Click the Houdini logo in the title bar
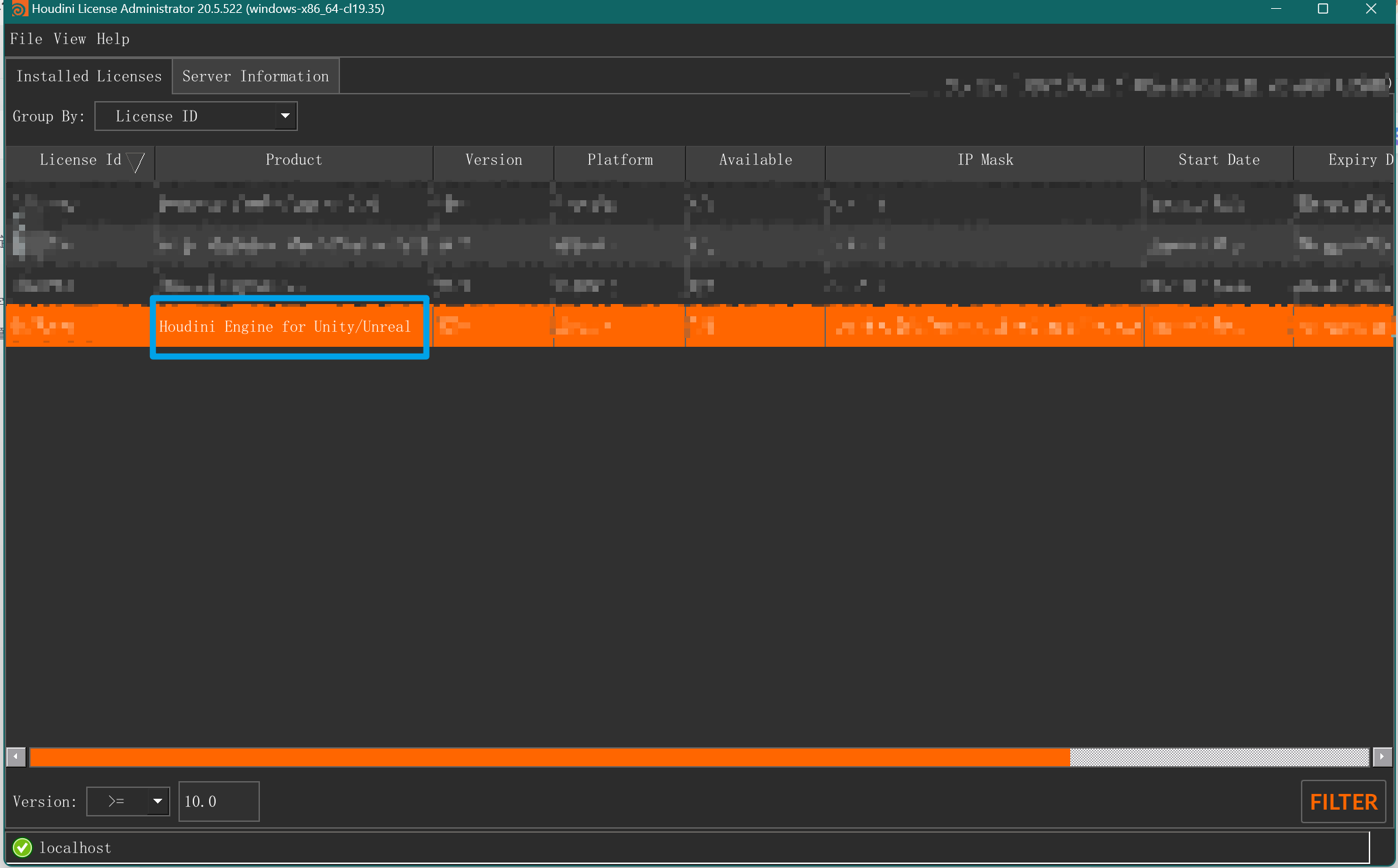Image resolution: width=1398 pixels, height=868 pixels. (x=19, y=9)
